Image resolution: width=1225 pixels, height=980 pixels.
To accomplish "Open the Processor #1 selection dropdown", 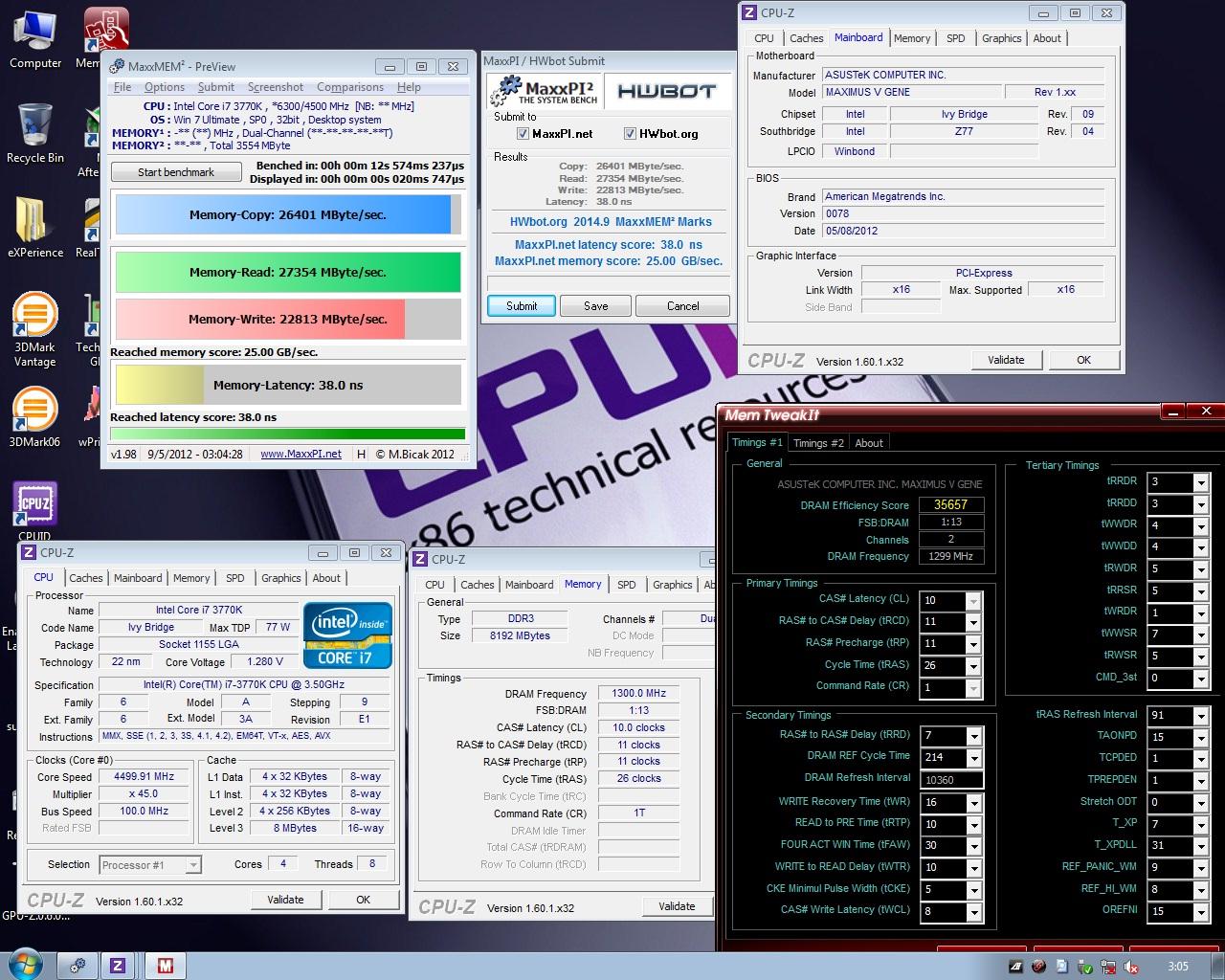I will coord(193,865).
